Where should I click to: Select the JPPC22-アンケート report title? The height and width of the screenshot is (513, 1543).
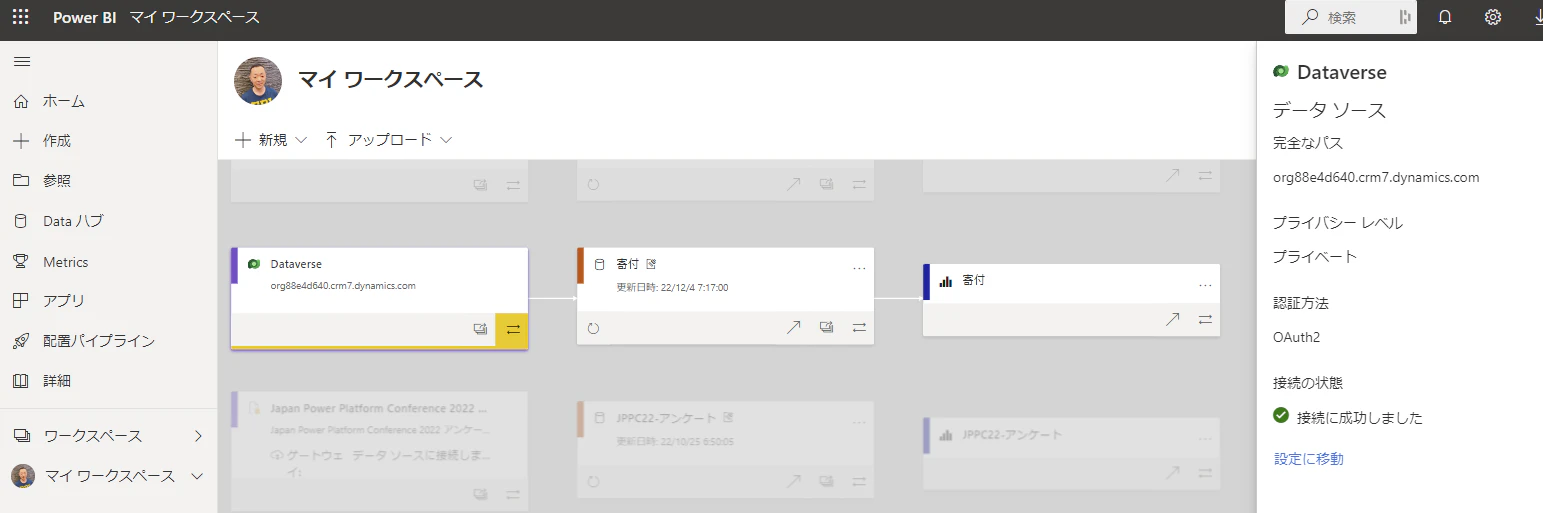point(1012,435)
